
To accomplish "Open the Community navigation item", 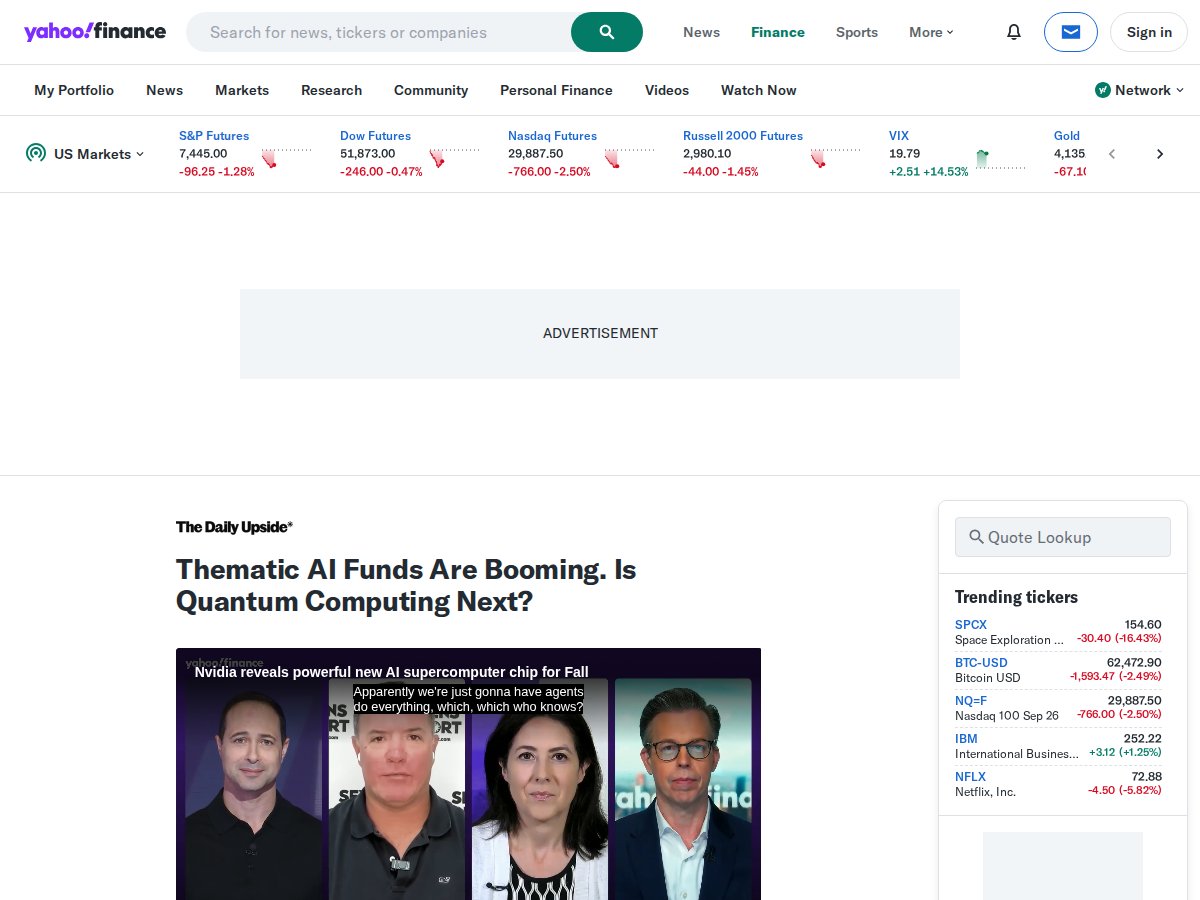I will pyautogui.click(x=431, y=90).
